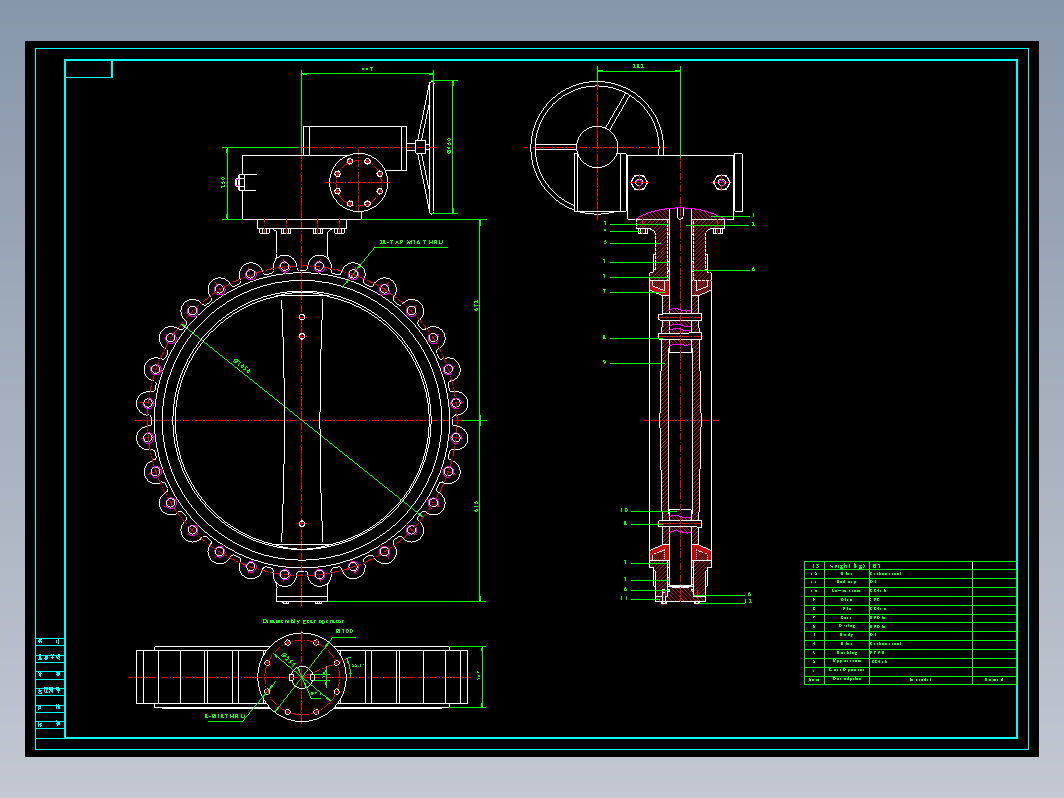Screen dimensions: 1064x798
Task: Click the bottom row of parts list table
Action: pyautogui.click(x=910, y=680)
